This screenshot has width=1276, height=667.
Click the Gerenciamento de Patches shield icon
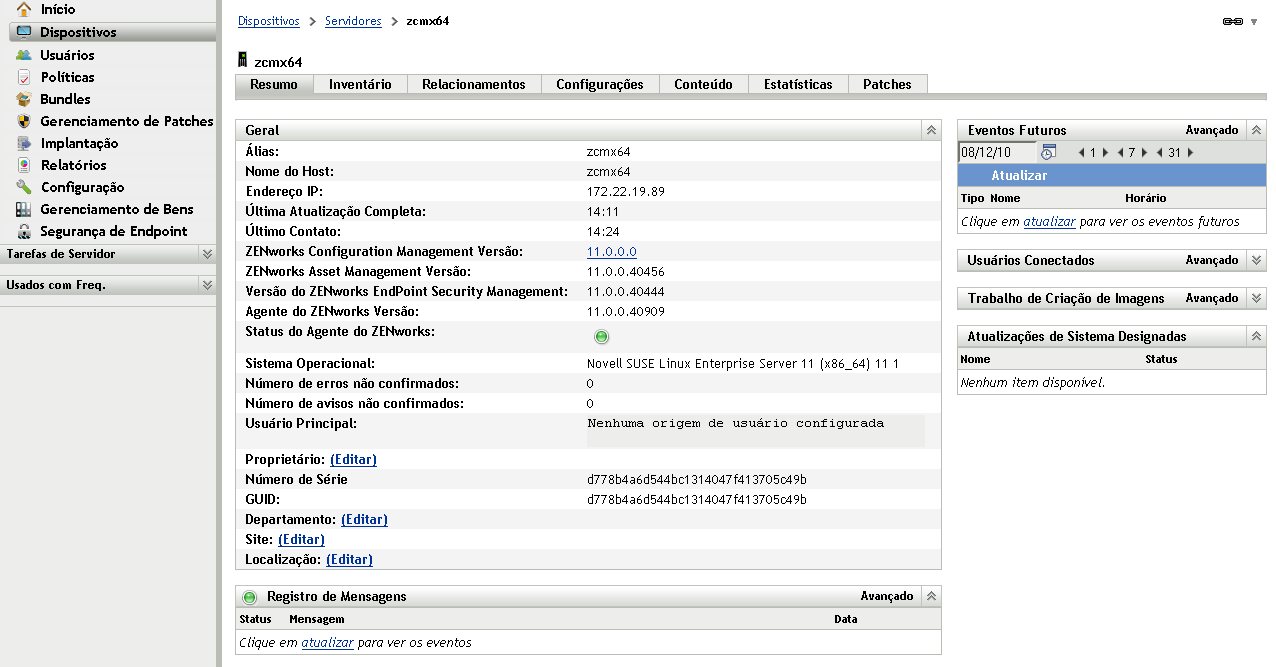(x=24, y=121)
